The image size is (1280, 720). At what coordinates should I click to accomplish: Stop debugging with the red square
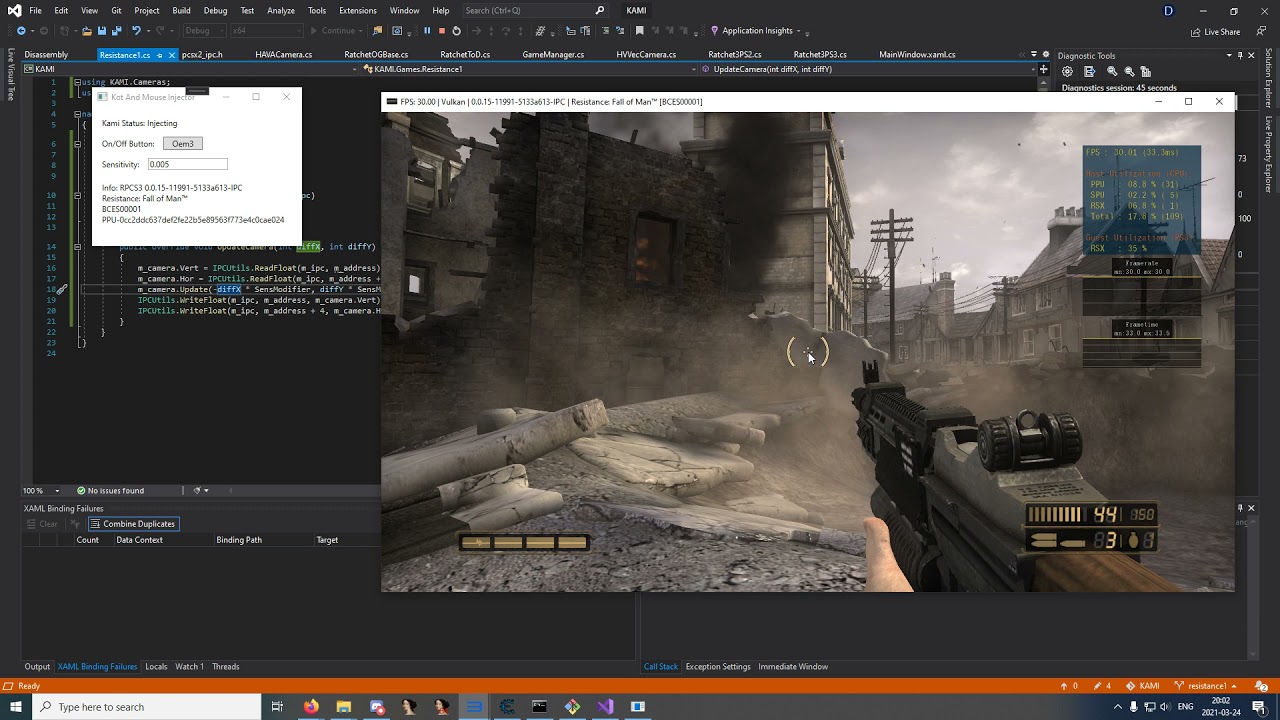[441, 31]
